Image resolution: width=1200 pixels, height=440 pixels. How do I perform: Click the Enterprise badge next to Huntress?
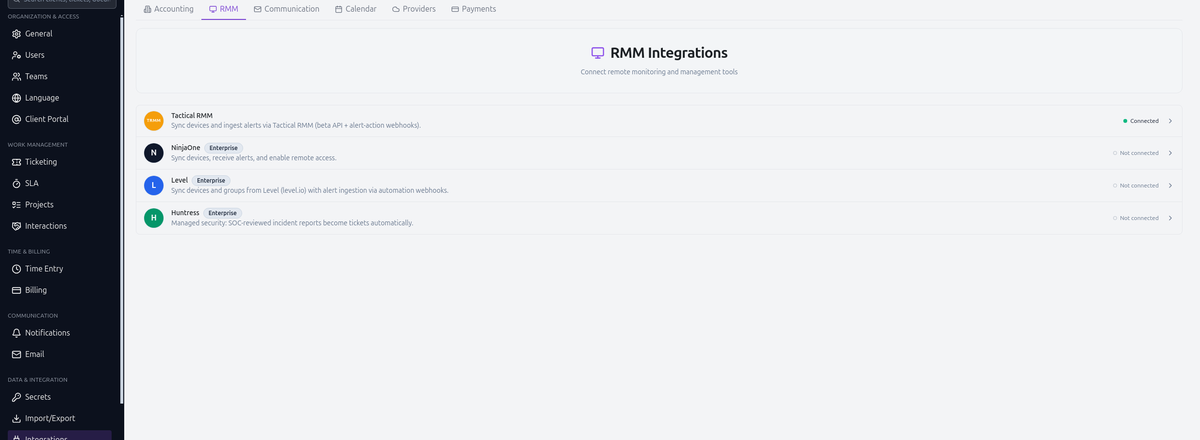coord(222,212)
